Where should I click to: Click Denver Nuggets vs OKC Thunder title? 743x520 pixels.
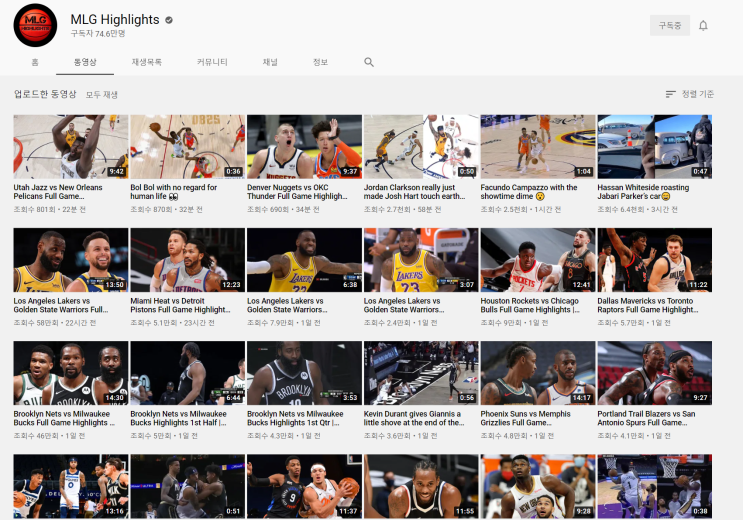point(297,192)
